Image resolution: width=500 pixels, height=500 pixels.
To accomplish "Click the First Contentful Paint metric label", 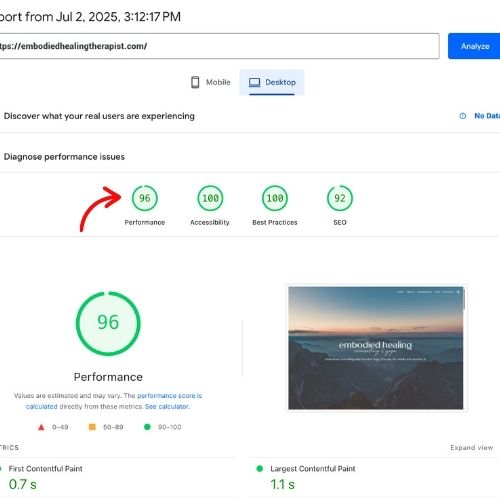I will pos(45,469).
